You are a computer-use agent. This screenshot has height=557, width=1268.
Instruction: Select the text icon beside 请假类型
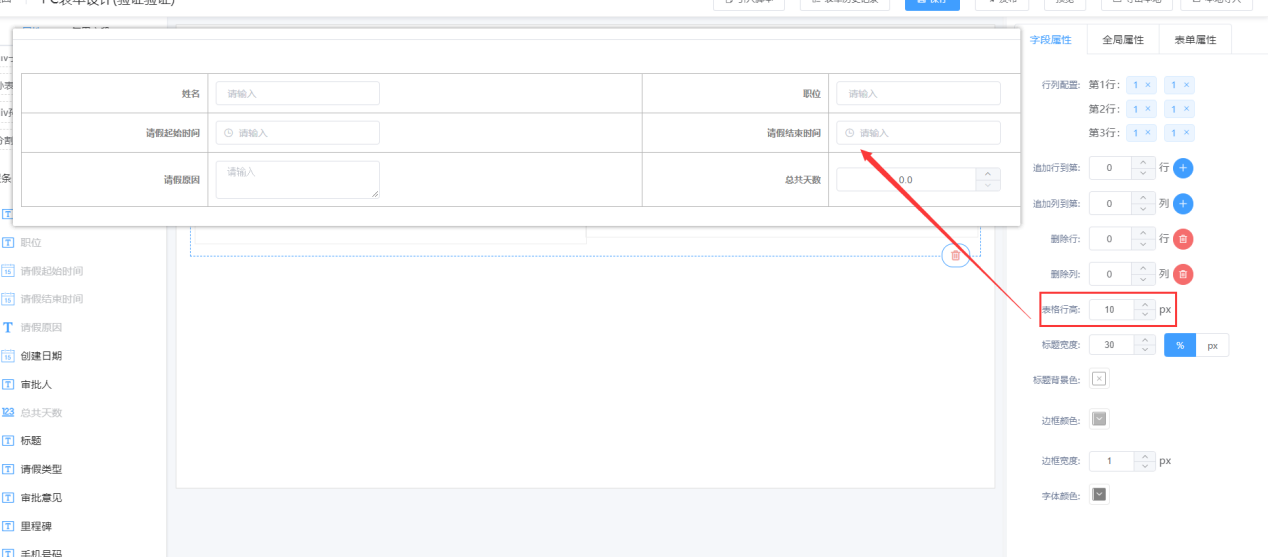coord(8,469)
